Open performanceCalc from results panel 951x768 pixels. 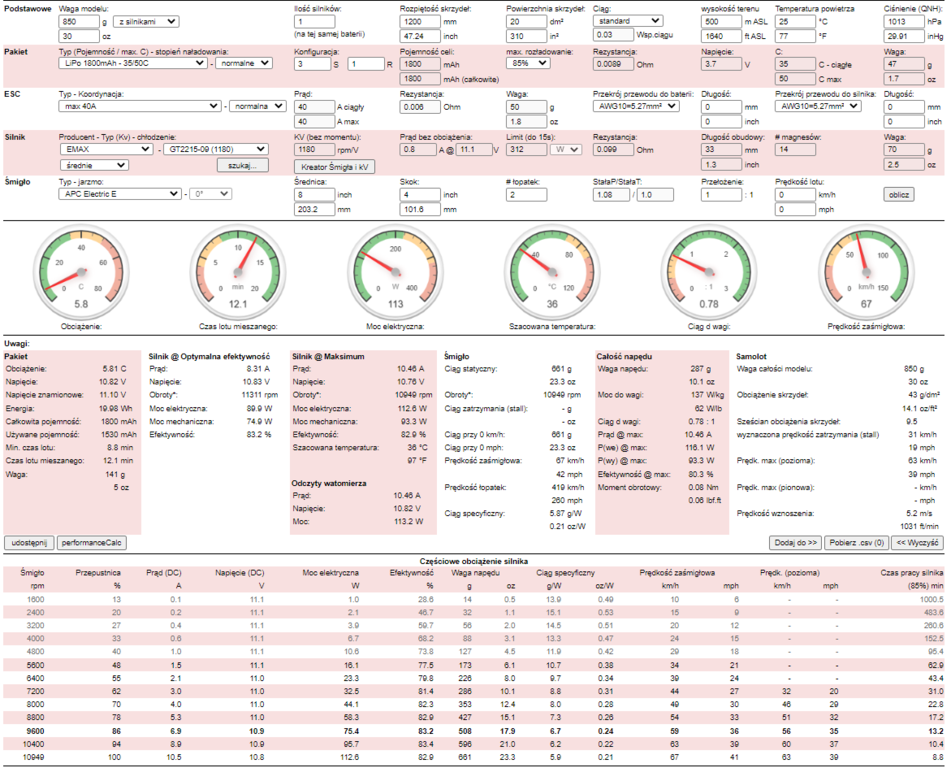[x=92, y=541]
